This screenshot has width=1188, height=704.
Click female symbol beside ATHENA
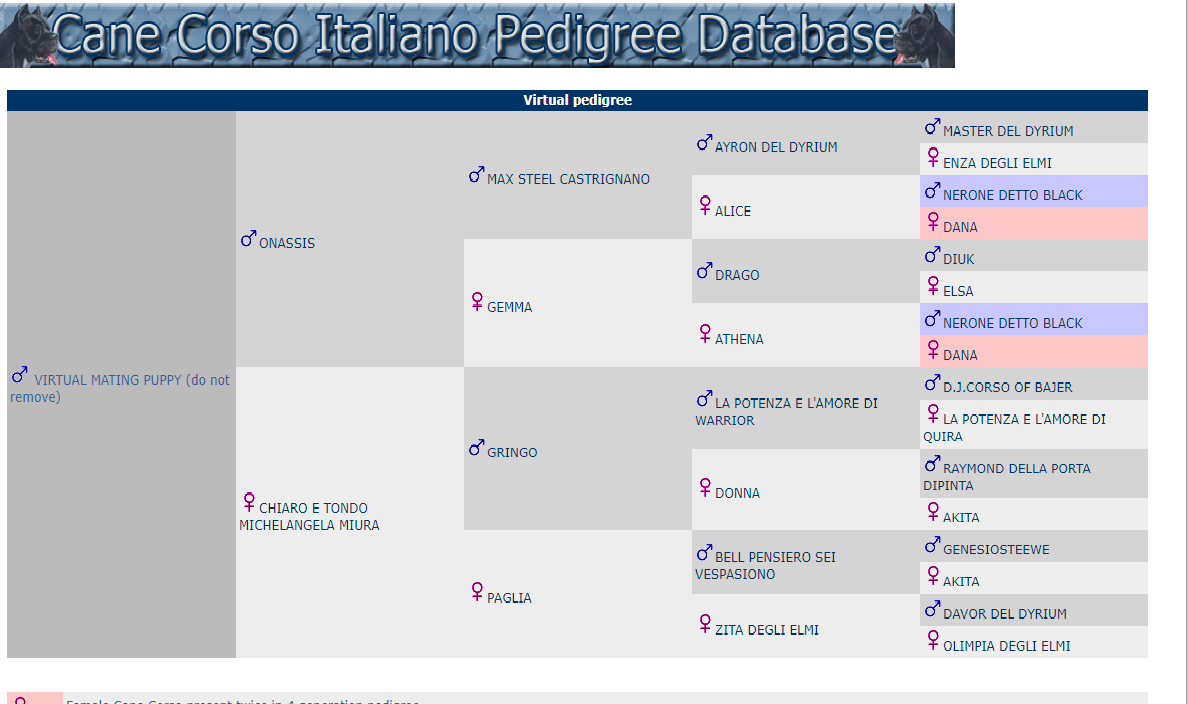tap(705, 333)
